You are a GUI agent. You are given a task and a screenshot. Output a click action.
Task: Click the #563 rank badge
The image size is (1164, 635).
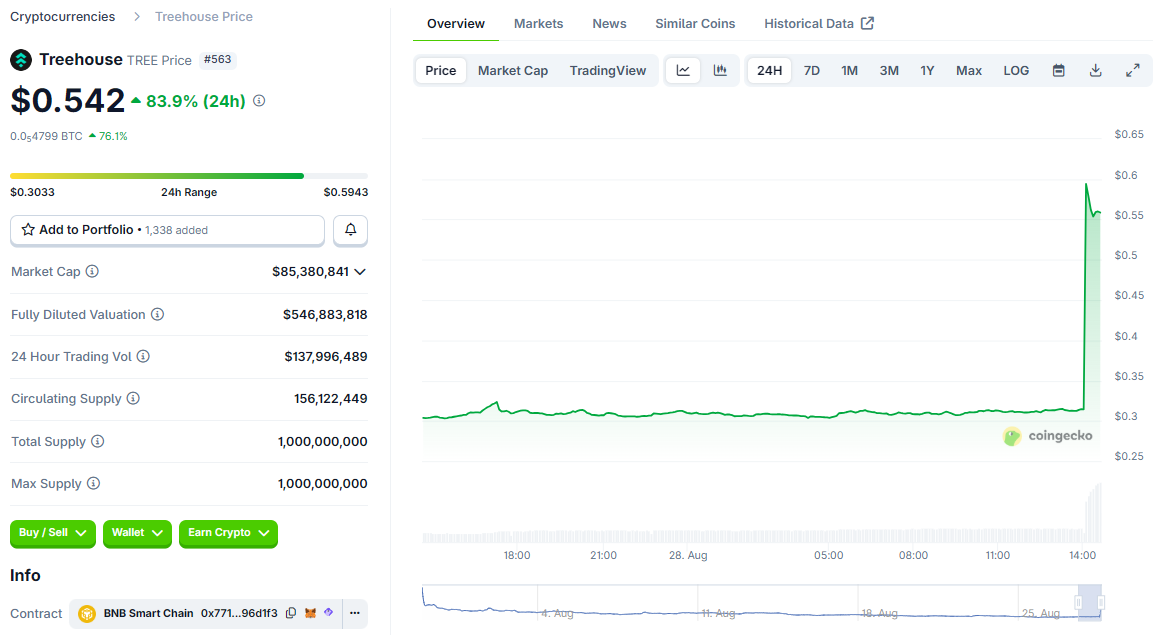pos(218,59)
